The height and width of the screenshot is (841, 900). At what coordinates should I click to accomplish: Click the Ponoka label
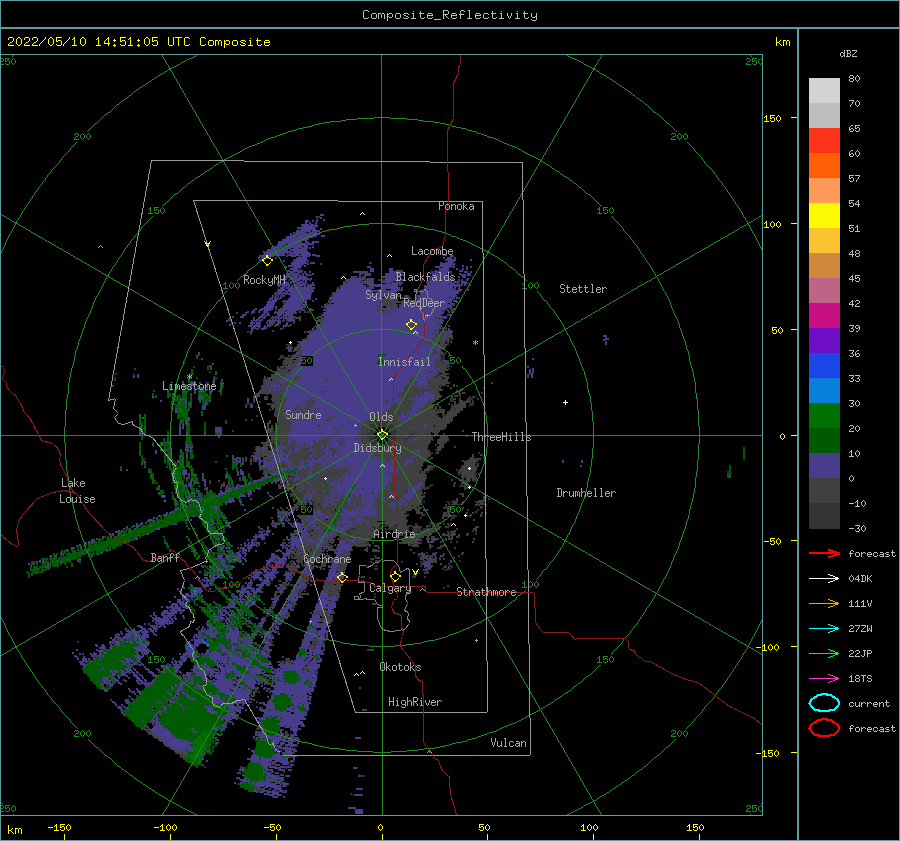[x=456, y=206]
